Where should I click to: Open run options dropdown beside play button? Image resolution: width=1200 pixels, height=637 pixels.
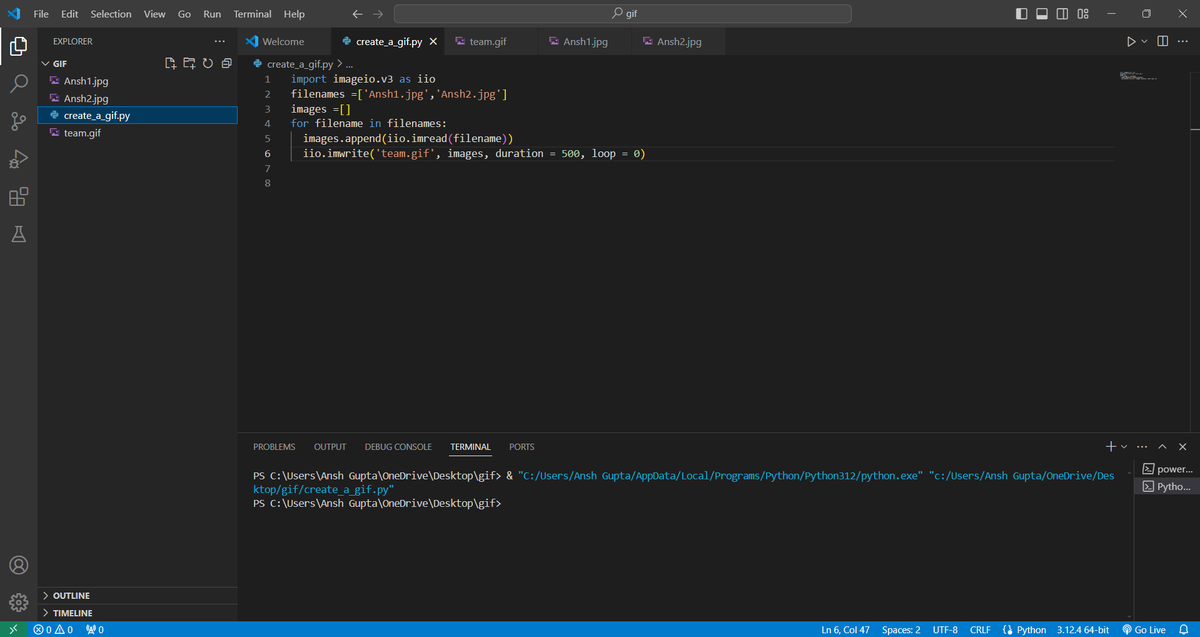(1144, 41)
